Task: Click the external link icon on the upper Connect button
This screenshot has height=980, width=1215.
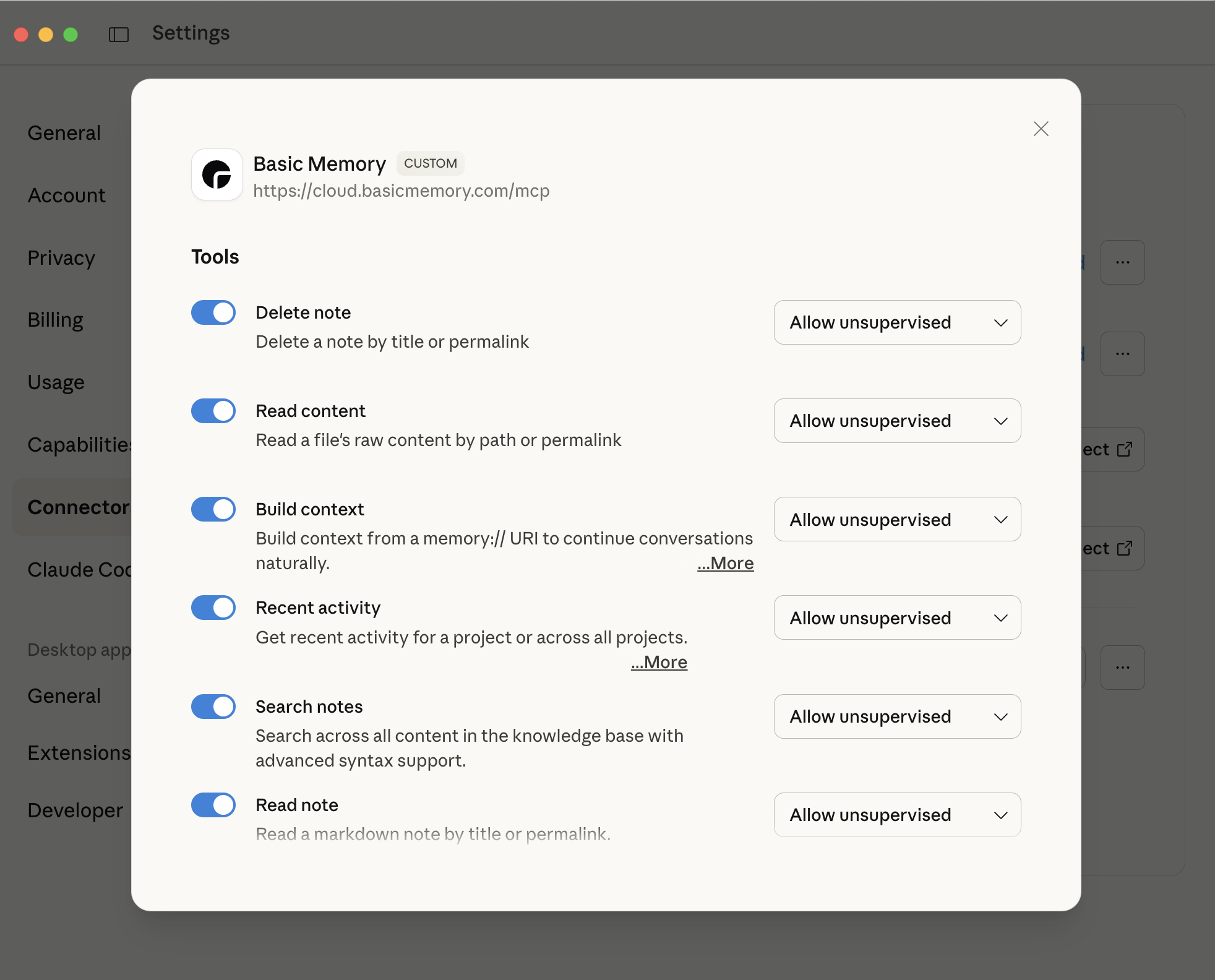Action: click(1123, 449)
